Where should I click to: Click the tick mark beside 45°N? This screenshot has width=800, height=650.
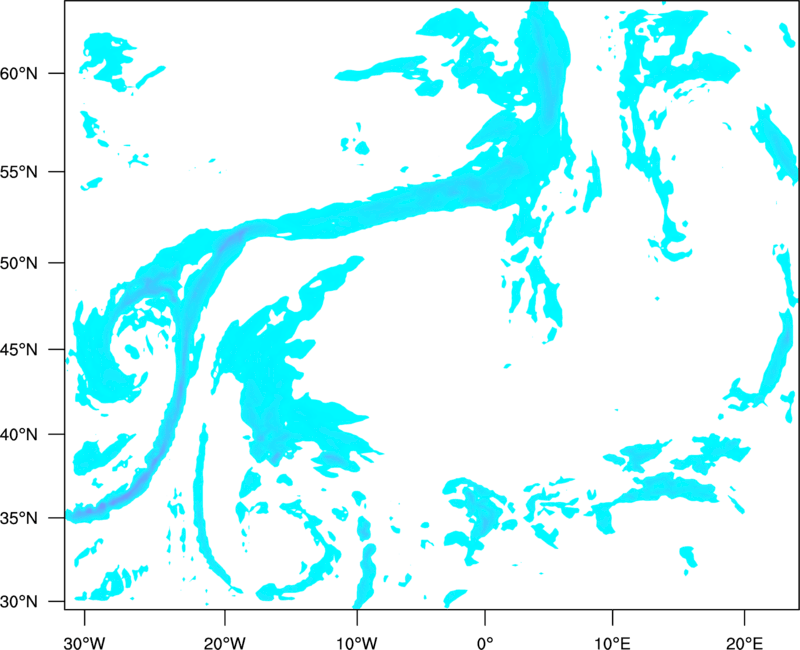pyautogui.click(x=57, y=349)
